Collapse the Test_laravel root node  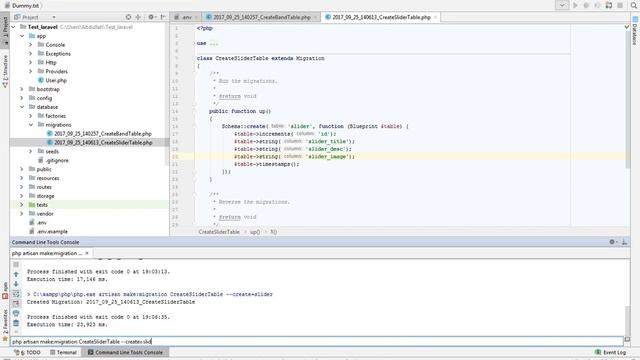point(14,27)
